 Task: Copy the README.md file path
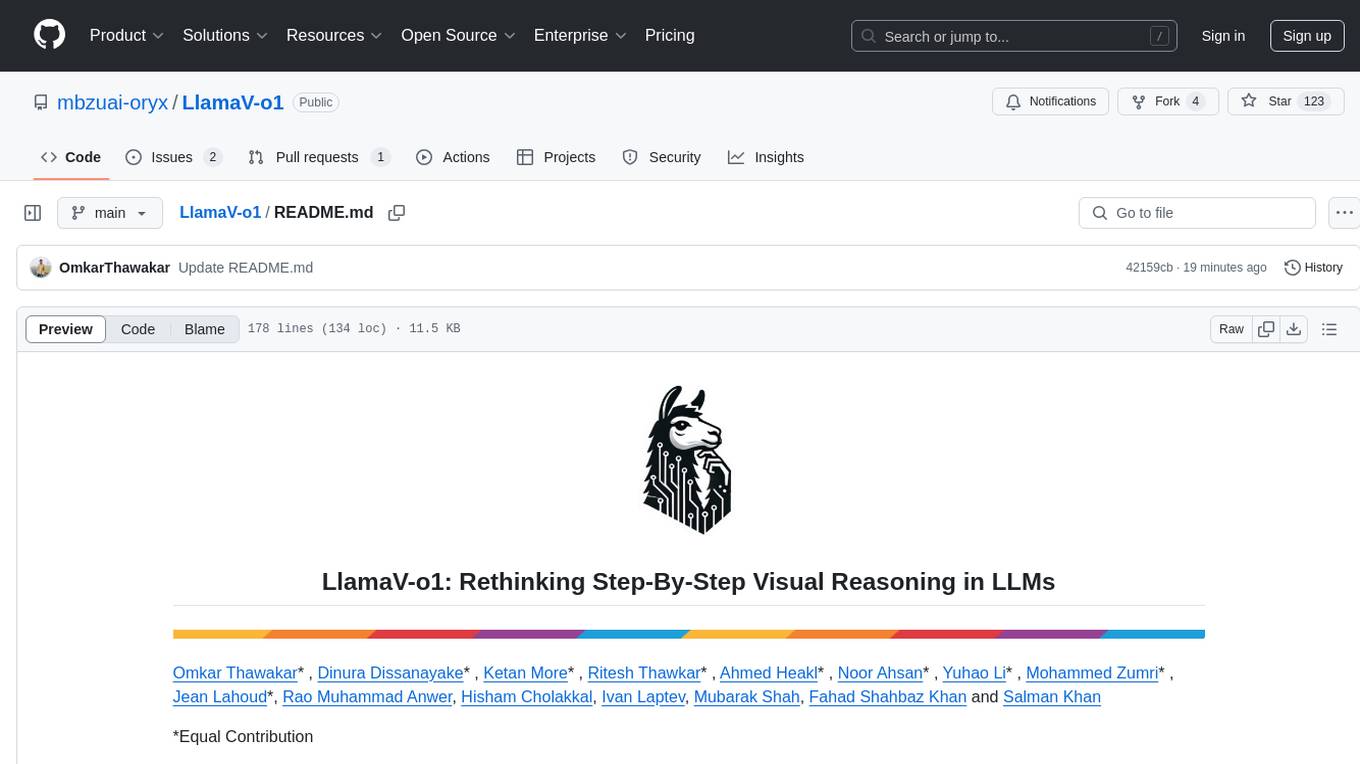396,213
